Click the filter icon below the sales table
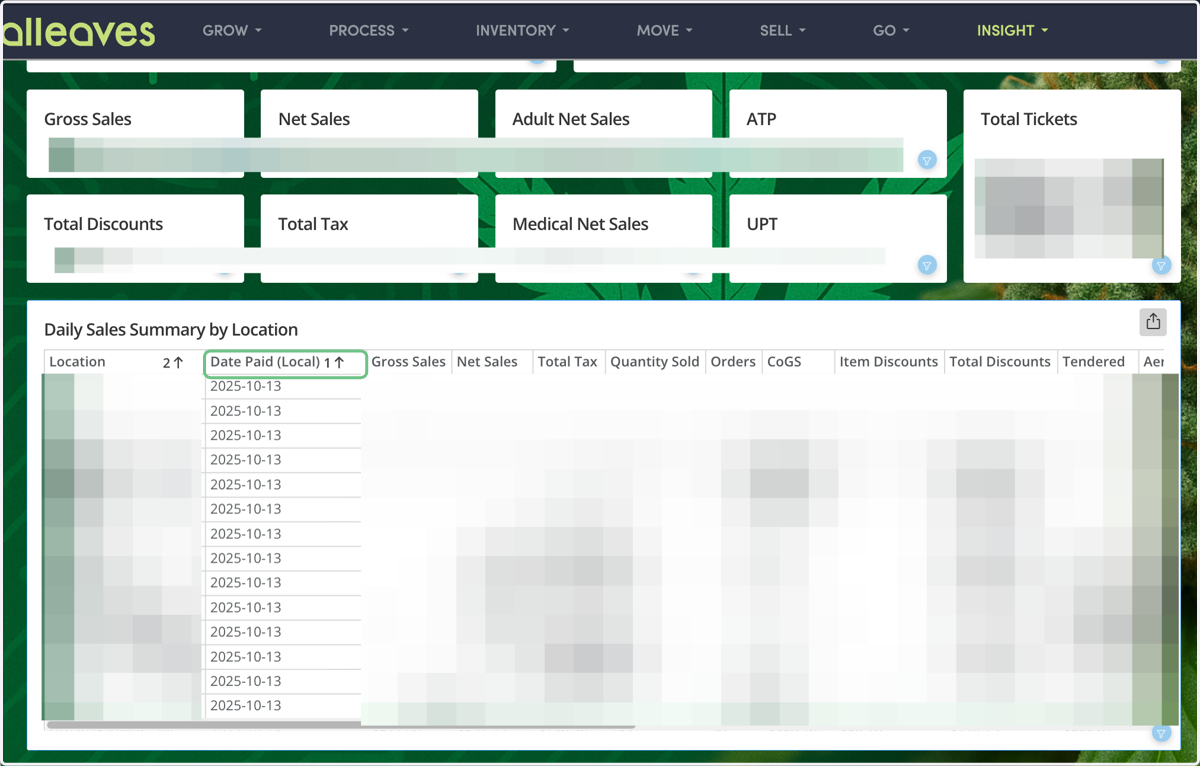The height and width of the screenshot is (766, 1200). 1161,733
